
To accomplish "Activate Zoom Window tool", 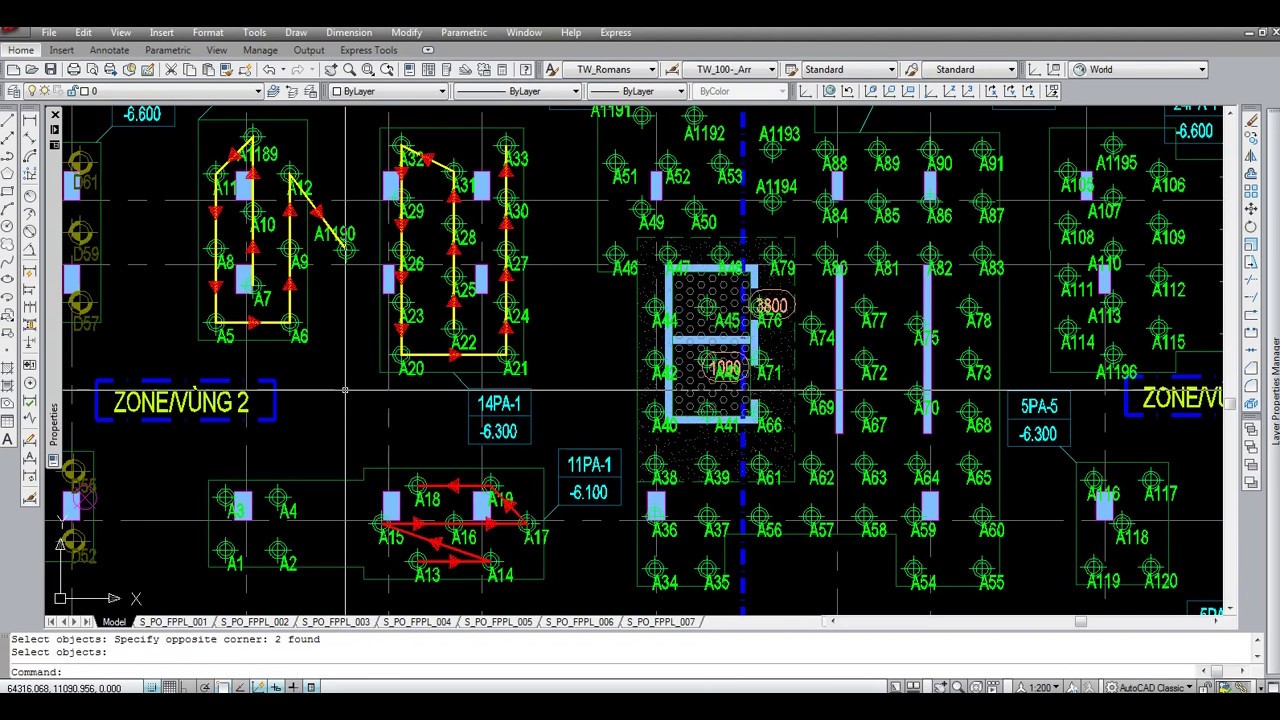I will click(368, 69).
